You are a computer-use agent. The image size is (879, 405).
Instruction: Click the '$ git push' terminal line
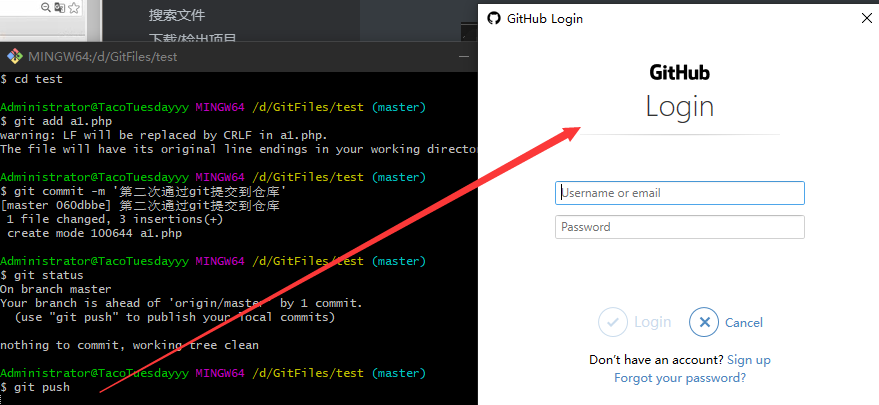pyautogui.click(x=35, y=388)
